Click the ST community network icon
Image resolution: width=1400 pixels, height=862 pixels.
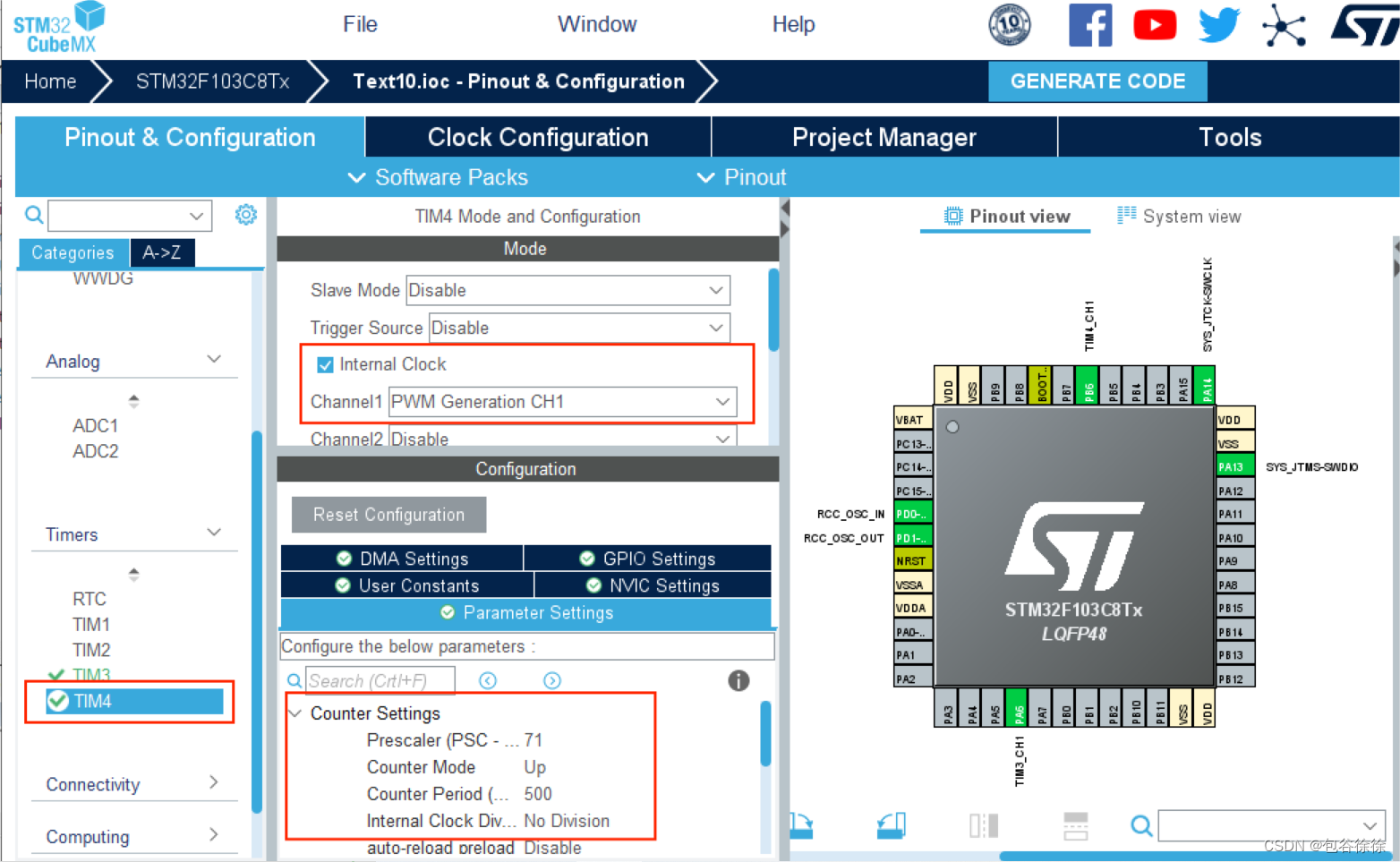coord(1285,25)
